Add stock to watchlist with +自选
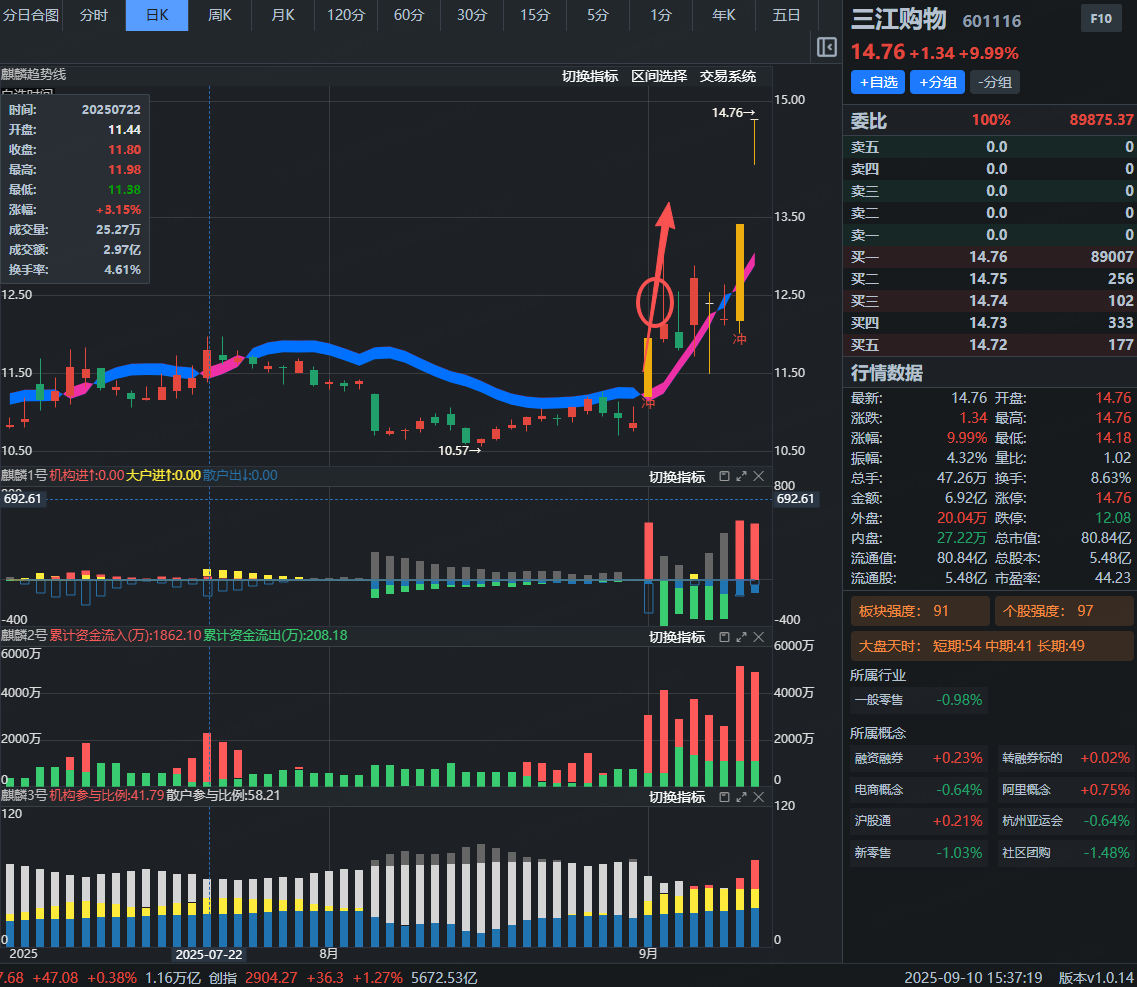 click(x=877, y=82)
